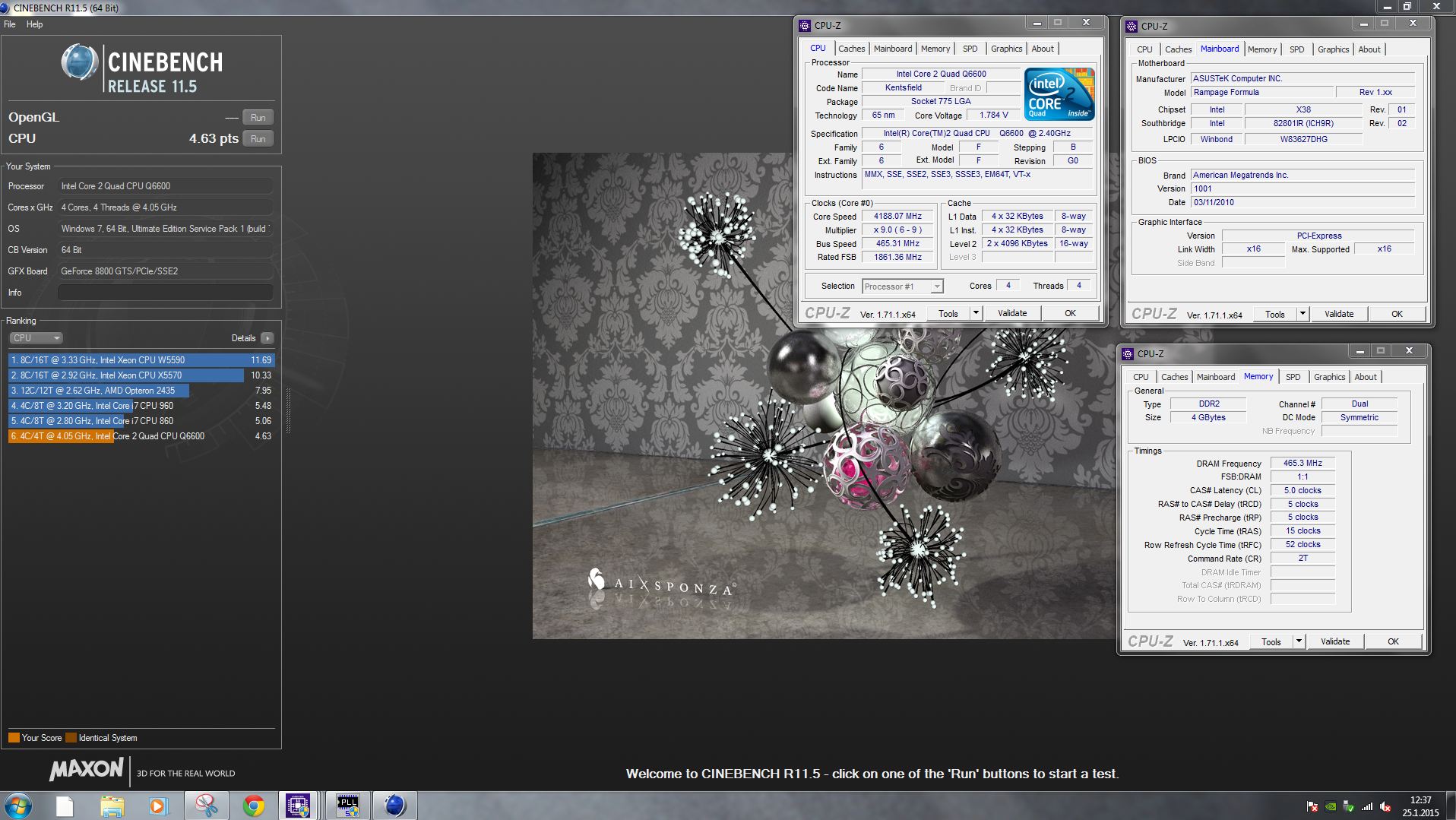Click the orange Your Score legend swatch

14,738
